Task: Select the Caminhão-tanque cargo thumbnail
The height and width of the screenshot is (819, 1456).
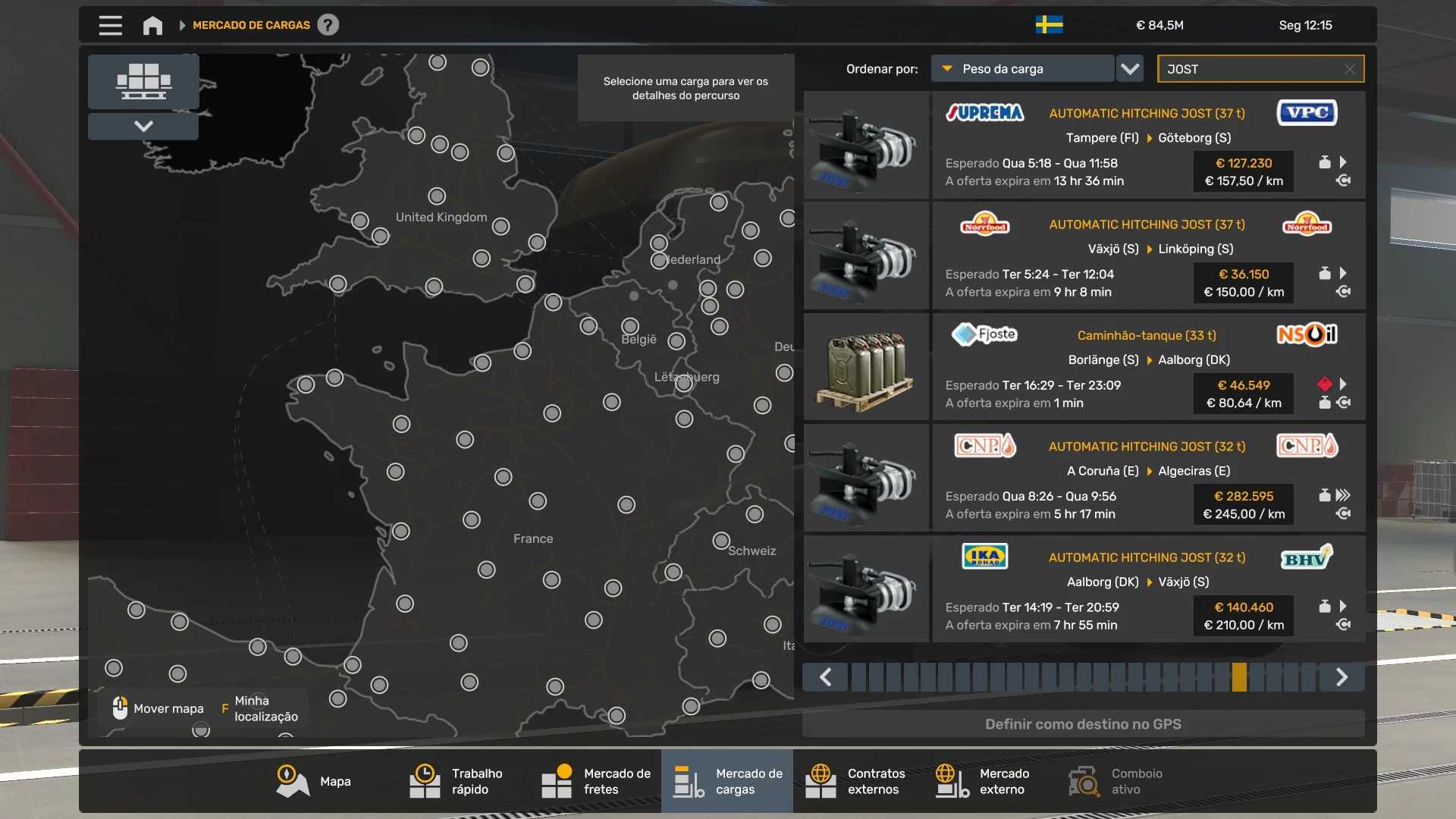Action: pyautogui.click(x=866, y=367)
